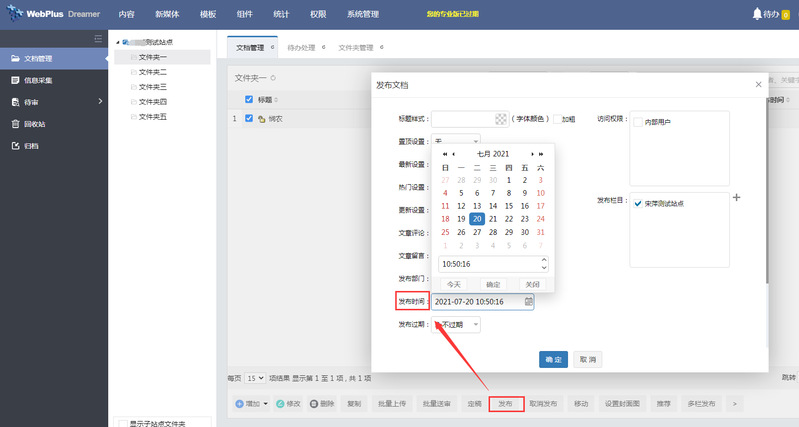This screenshot has width=799, height=427.
Task: Click the blue 确定 dialog button
Action: point(553,359)
